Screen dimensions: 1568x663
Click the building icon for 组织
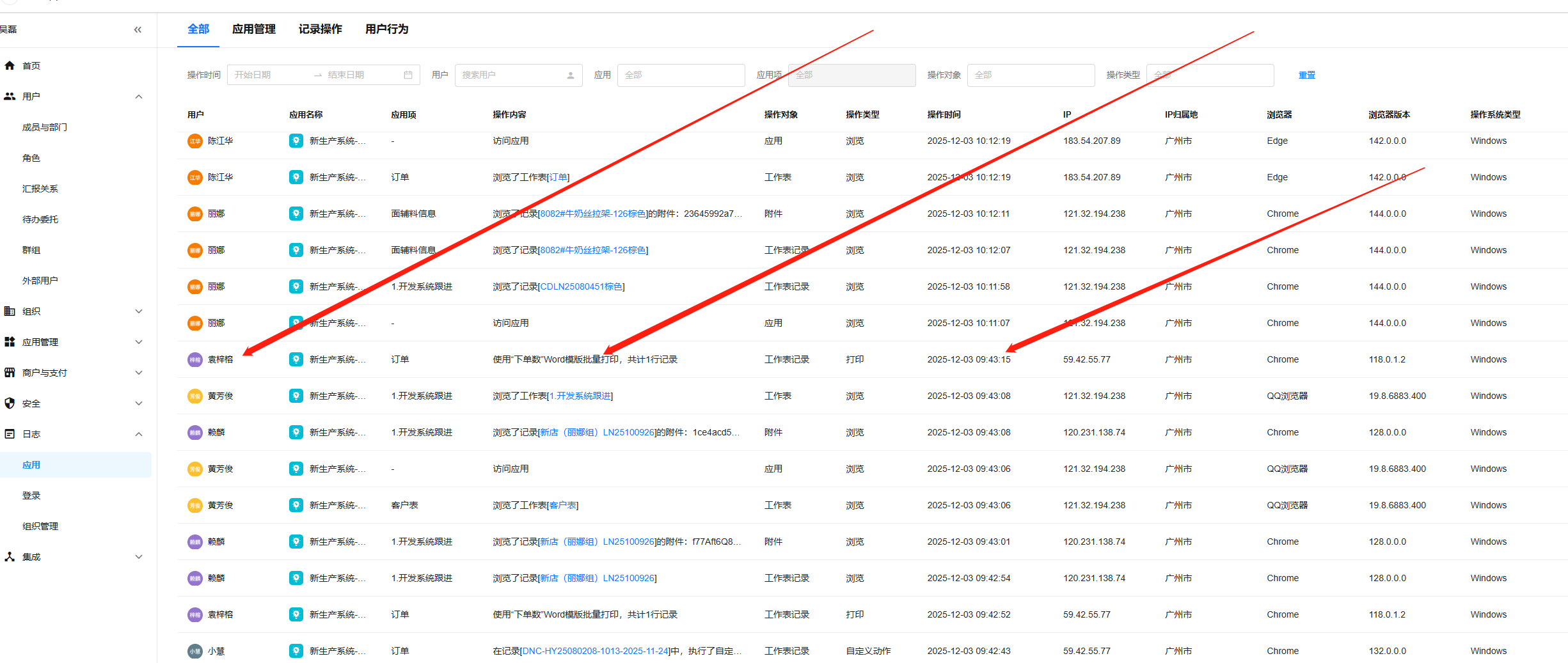[x=10, y=311]
